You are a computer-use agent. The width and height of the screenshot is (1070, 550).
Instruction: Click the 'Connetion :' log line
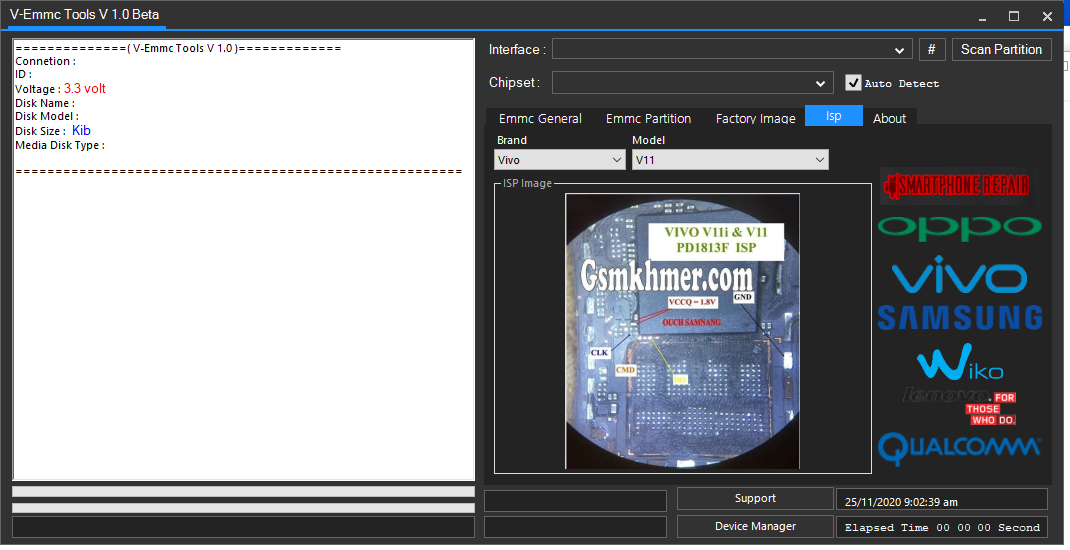[x=46, y=61]
